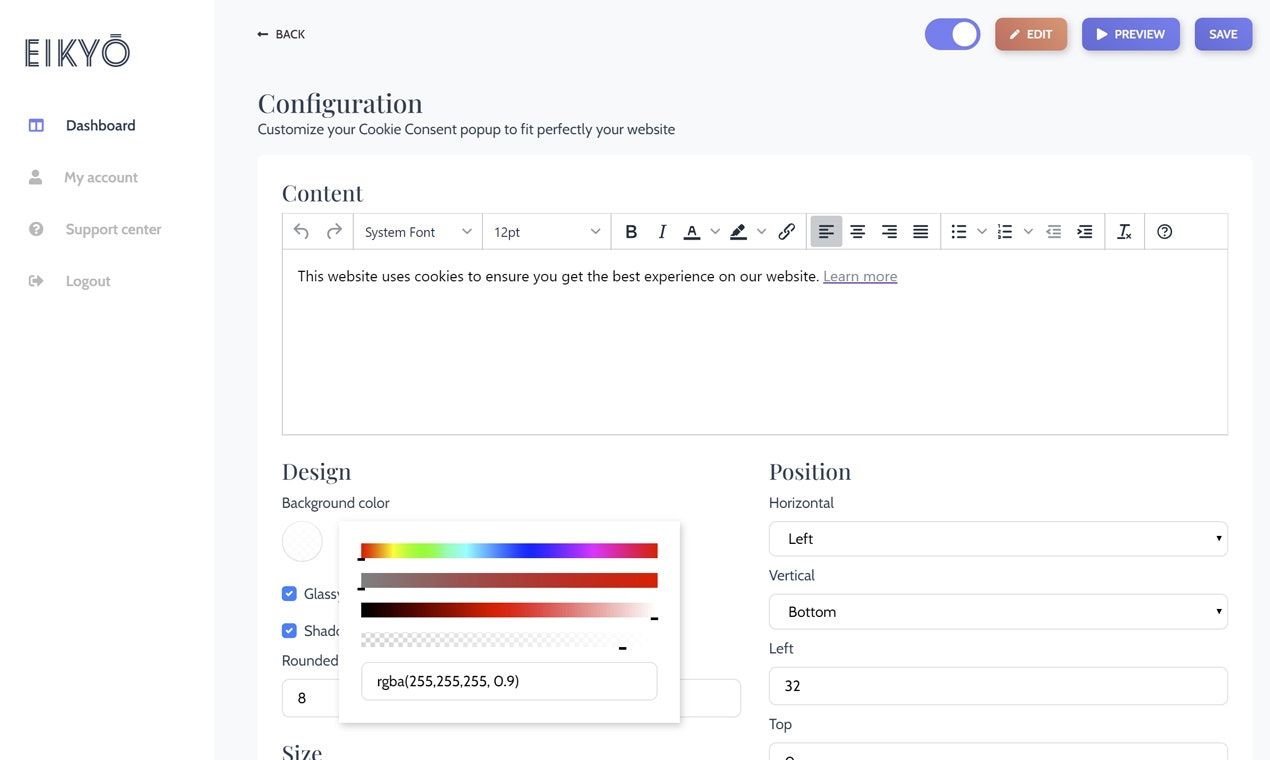The image size is (1270, 760).
Task: Expand the text color options arrow
Action: (x=715, y=232)
